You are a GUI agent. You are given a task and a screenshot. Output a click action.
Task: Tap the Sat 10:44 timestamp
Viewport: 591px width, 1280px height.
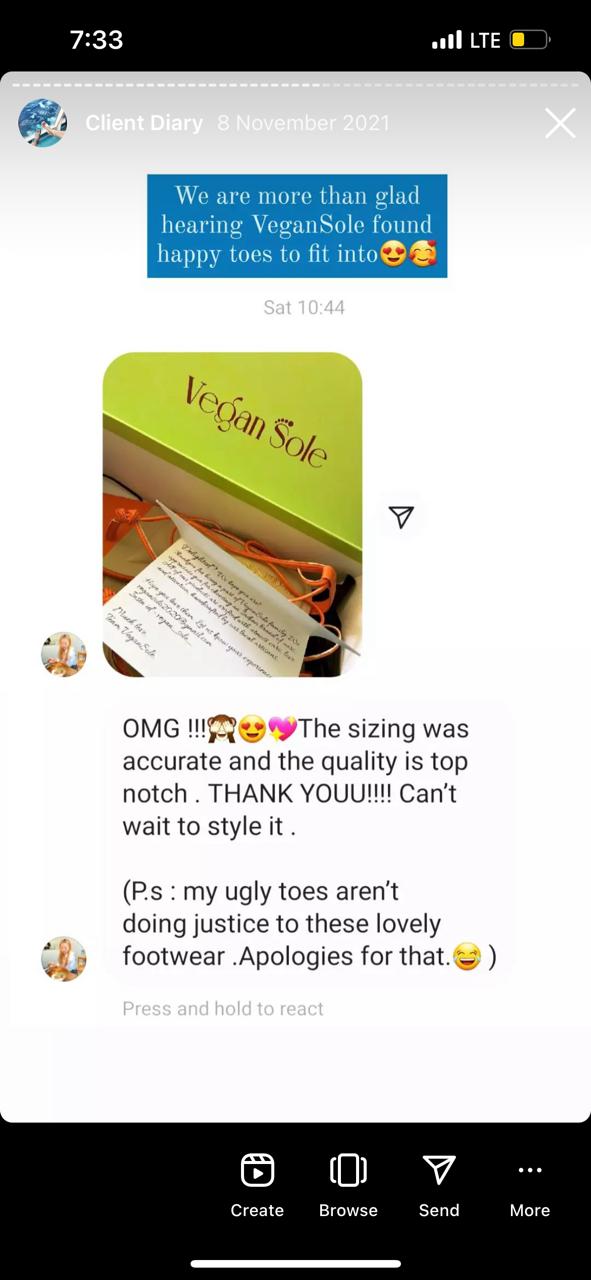304,307
